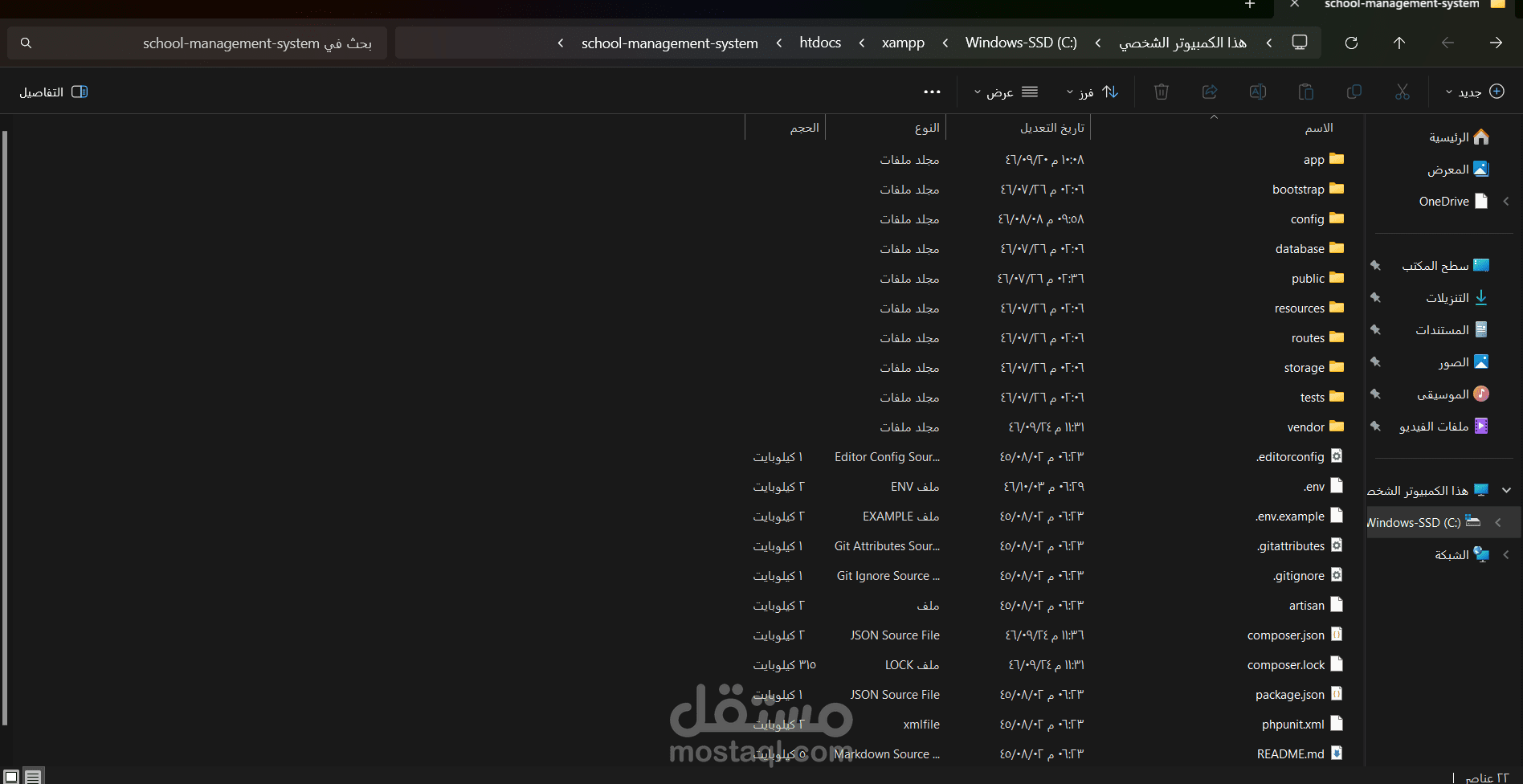Open the جديد (New) dropdown
Screen dimensions: 1523x784
[1475, 92]
